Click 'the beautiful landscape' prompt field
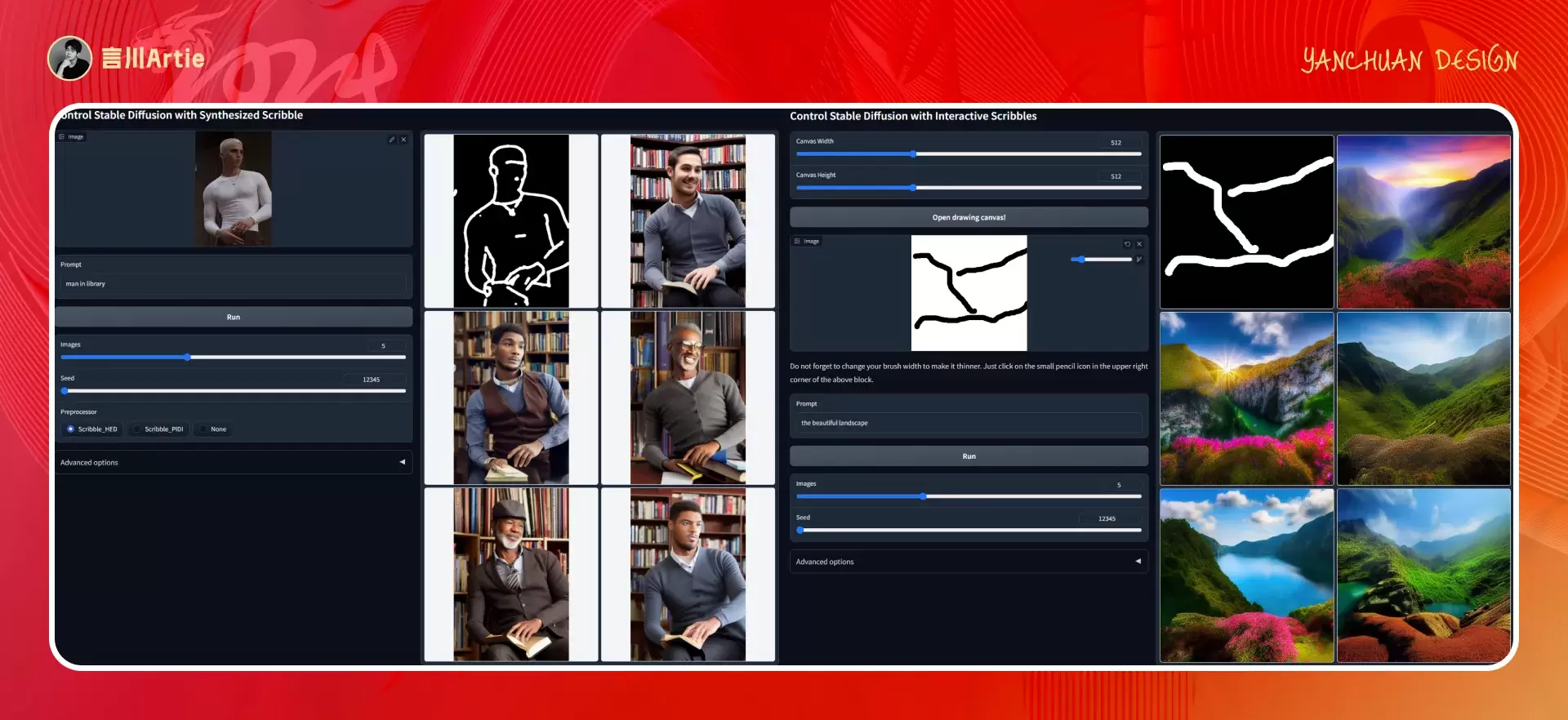1568x720 pixels. (969, 423)
